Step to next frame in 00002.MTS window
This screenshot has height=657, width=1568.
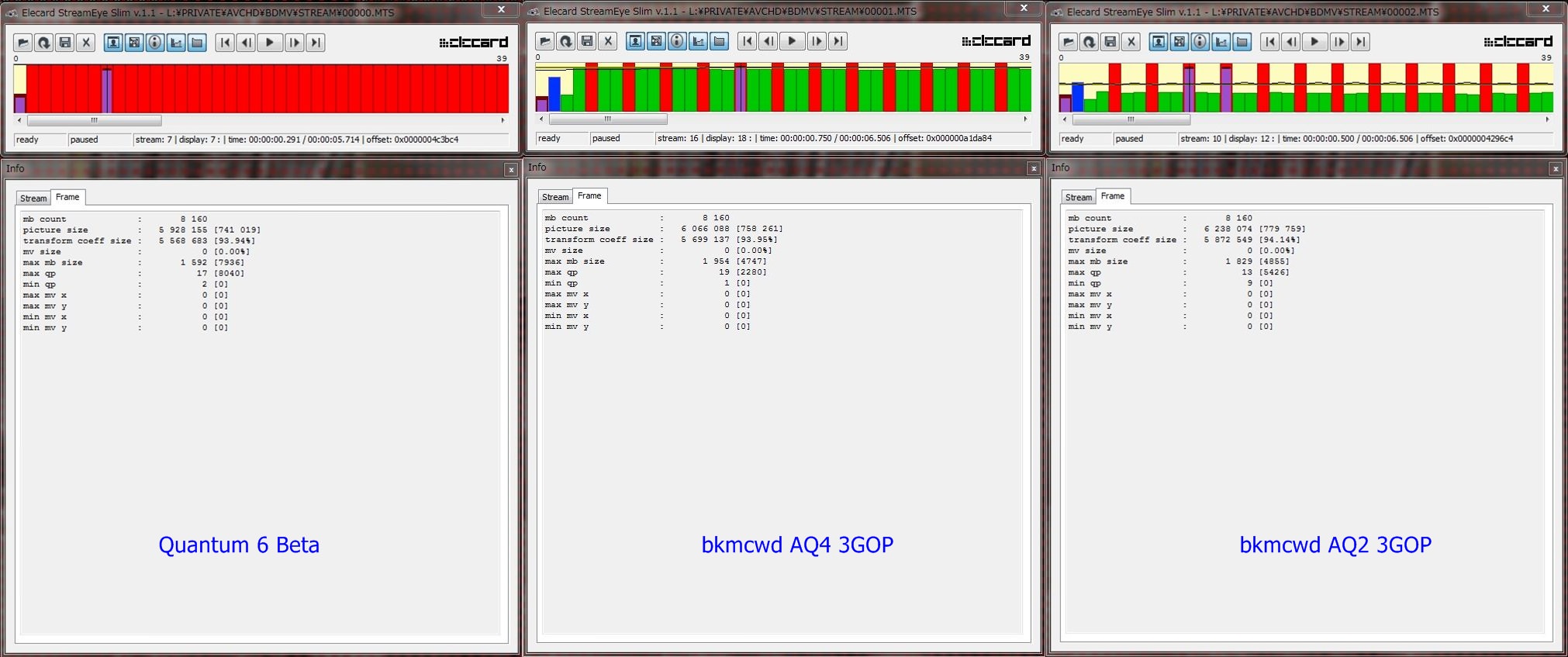click(x=1339, y=42)
